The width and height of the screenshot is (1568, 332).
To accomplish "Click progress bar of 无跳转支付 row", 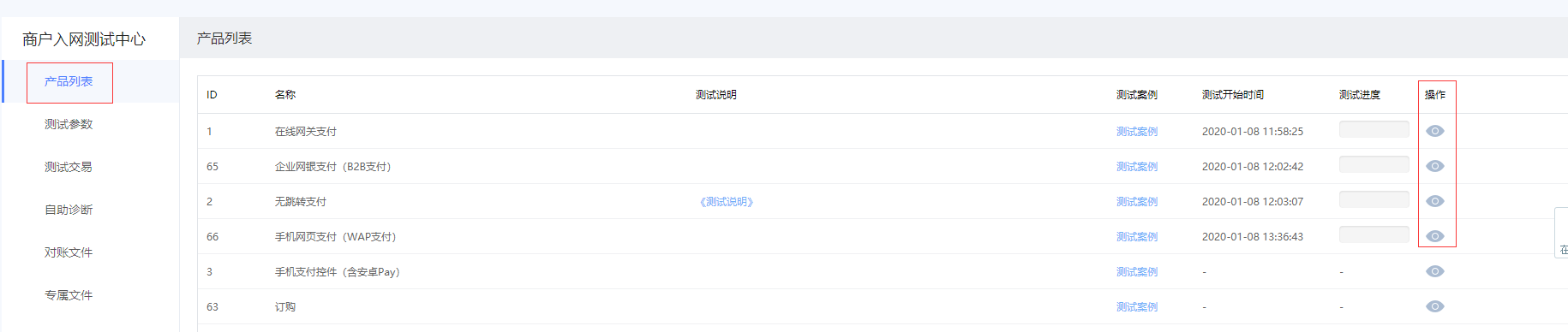I will tap(1373, 199).
